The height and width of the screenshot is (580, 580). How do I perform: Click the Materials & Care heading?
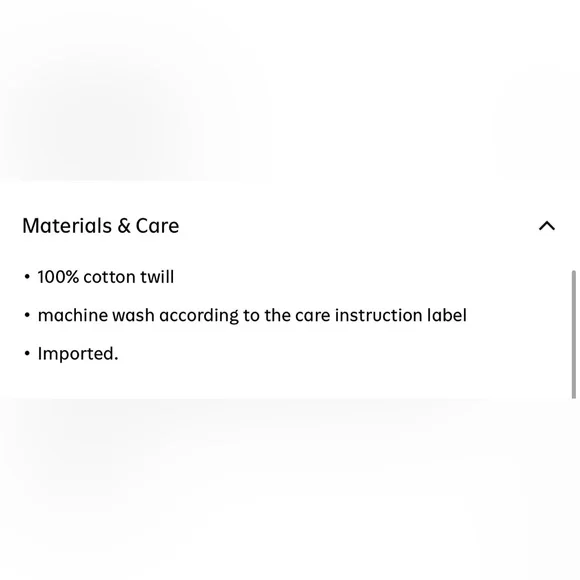tap(101, 226)
